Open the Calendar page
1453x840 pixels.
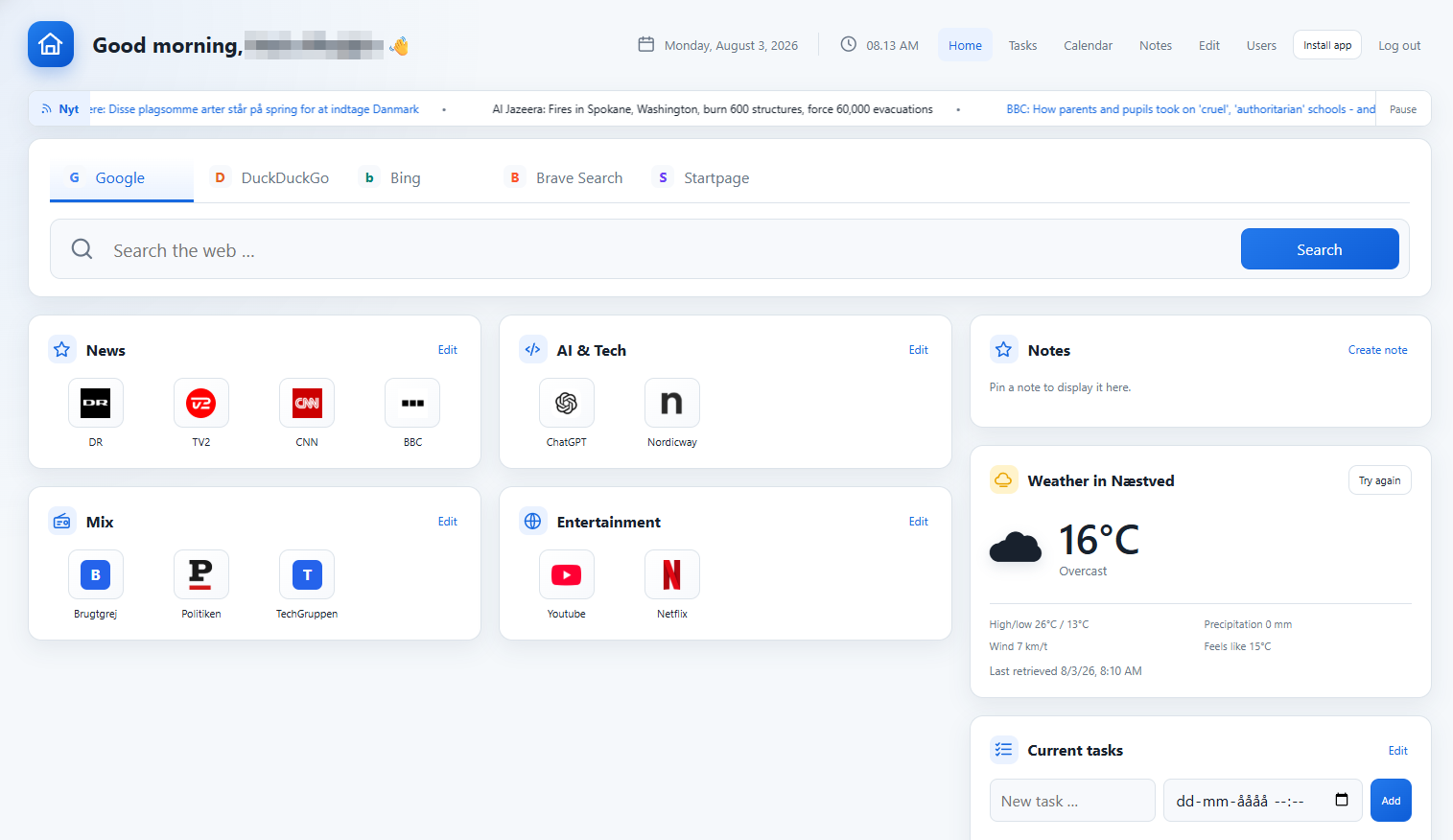(x=1088, y=45)
